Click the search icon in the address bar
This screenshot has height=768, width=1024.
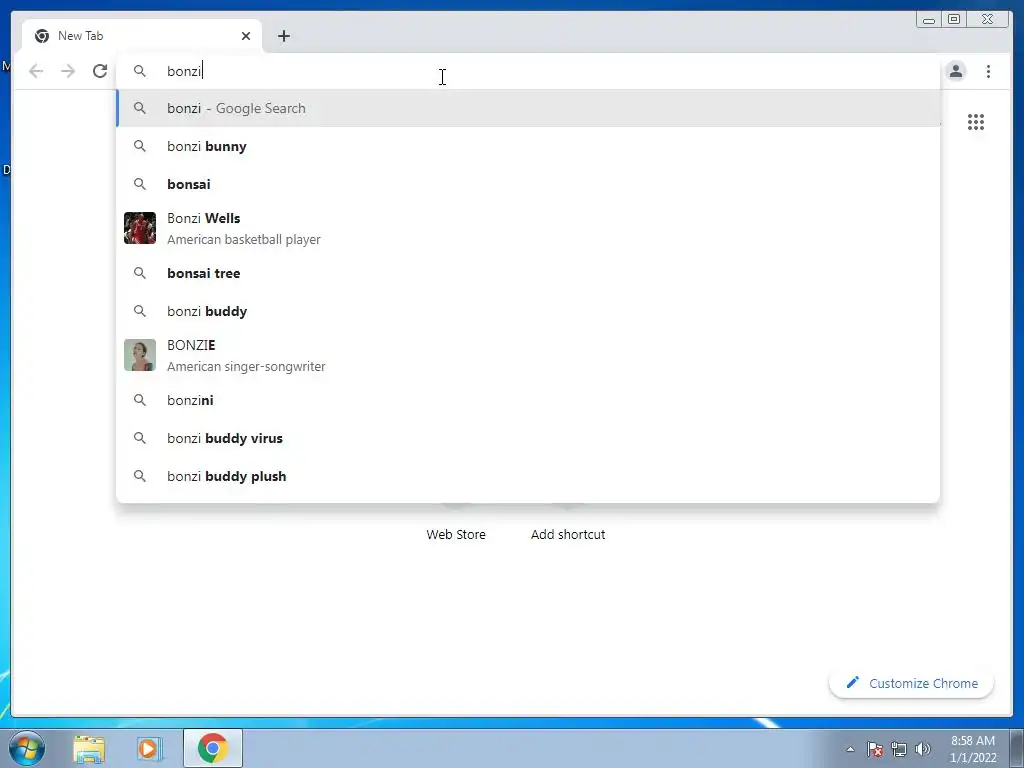pos(140,71)
